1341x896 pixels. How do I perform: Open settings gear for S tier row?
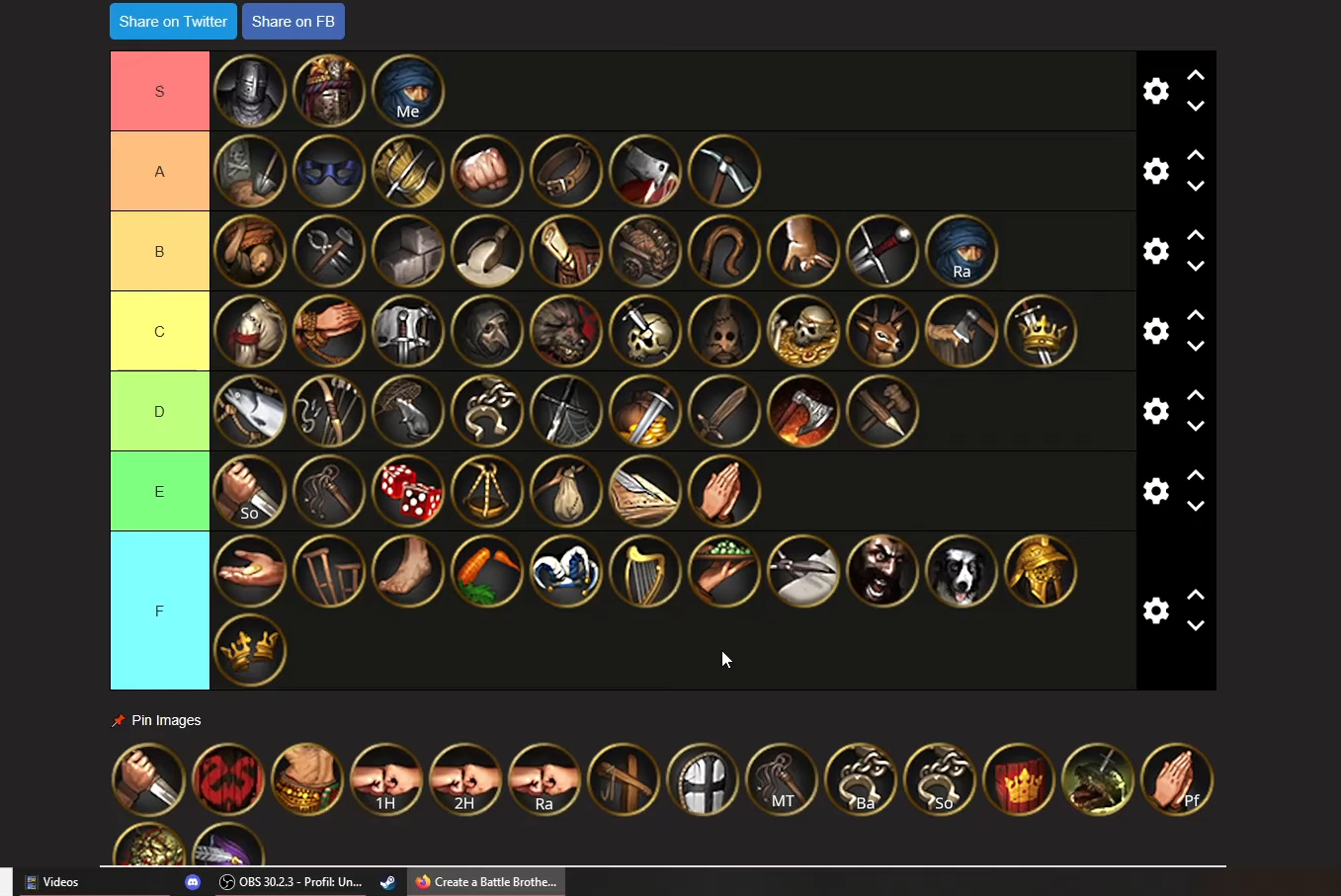coord(1156,91)
